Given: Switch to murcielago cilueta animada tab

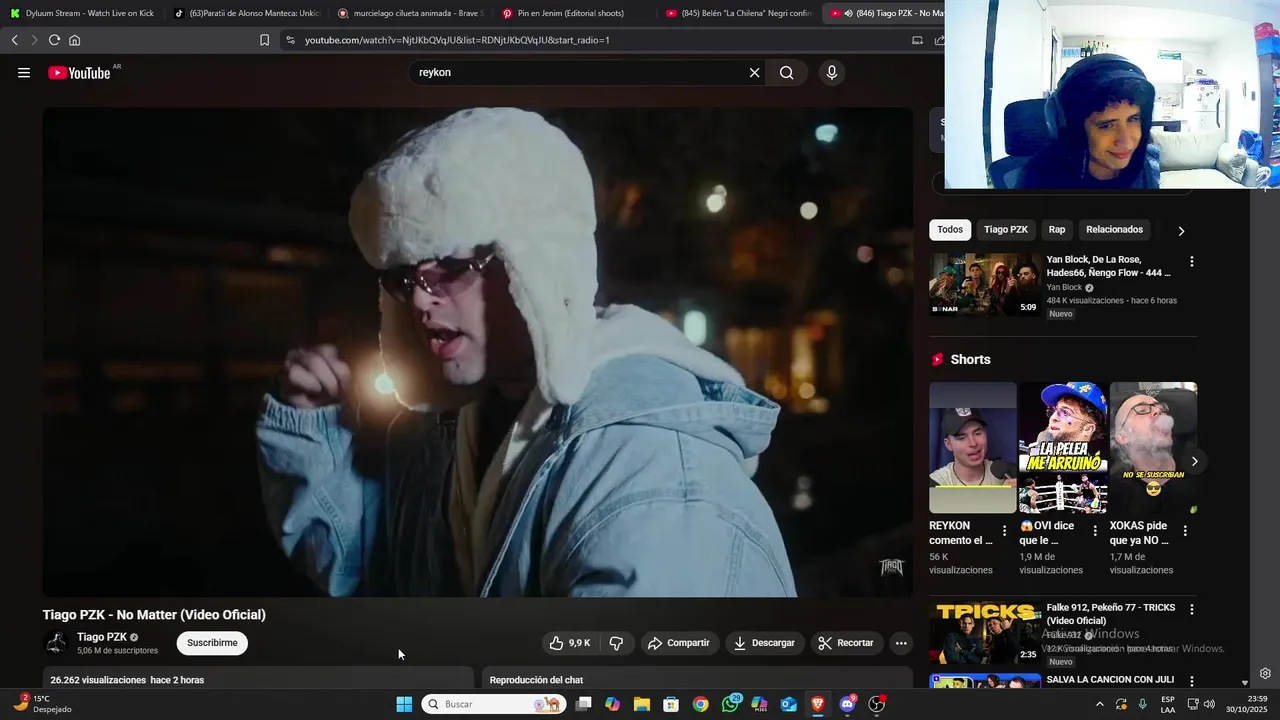Looking at the screenshot, I should [x=411, y=13].
